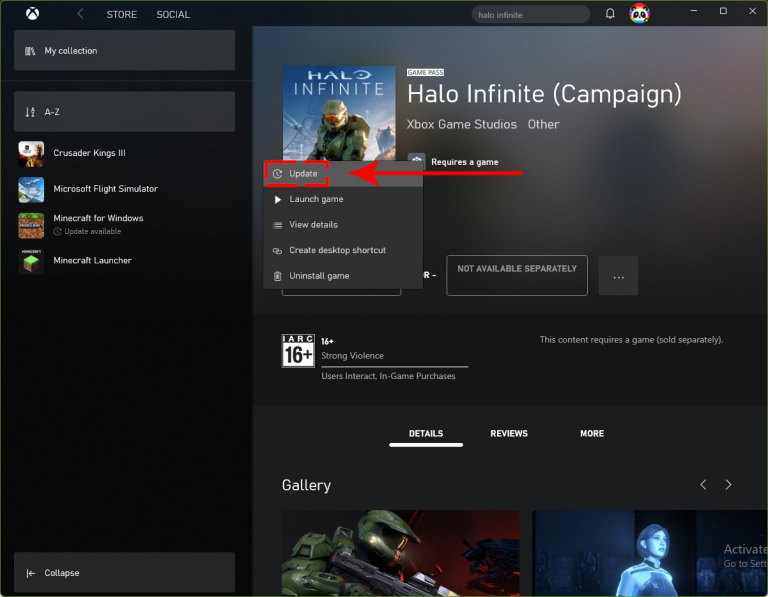This screenshot has height=597, width=768.
Task: Click the Collapse sidebar arrow icon
Action: coord(30,573)
